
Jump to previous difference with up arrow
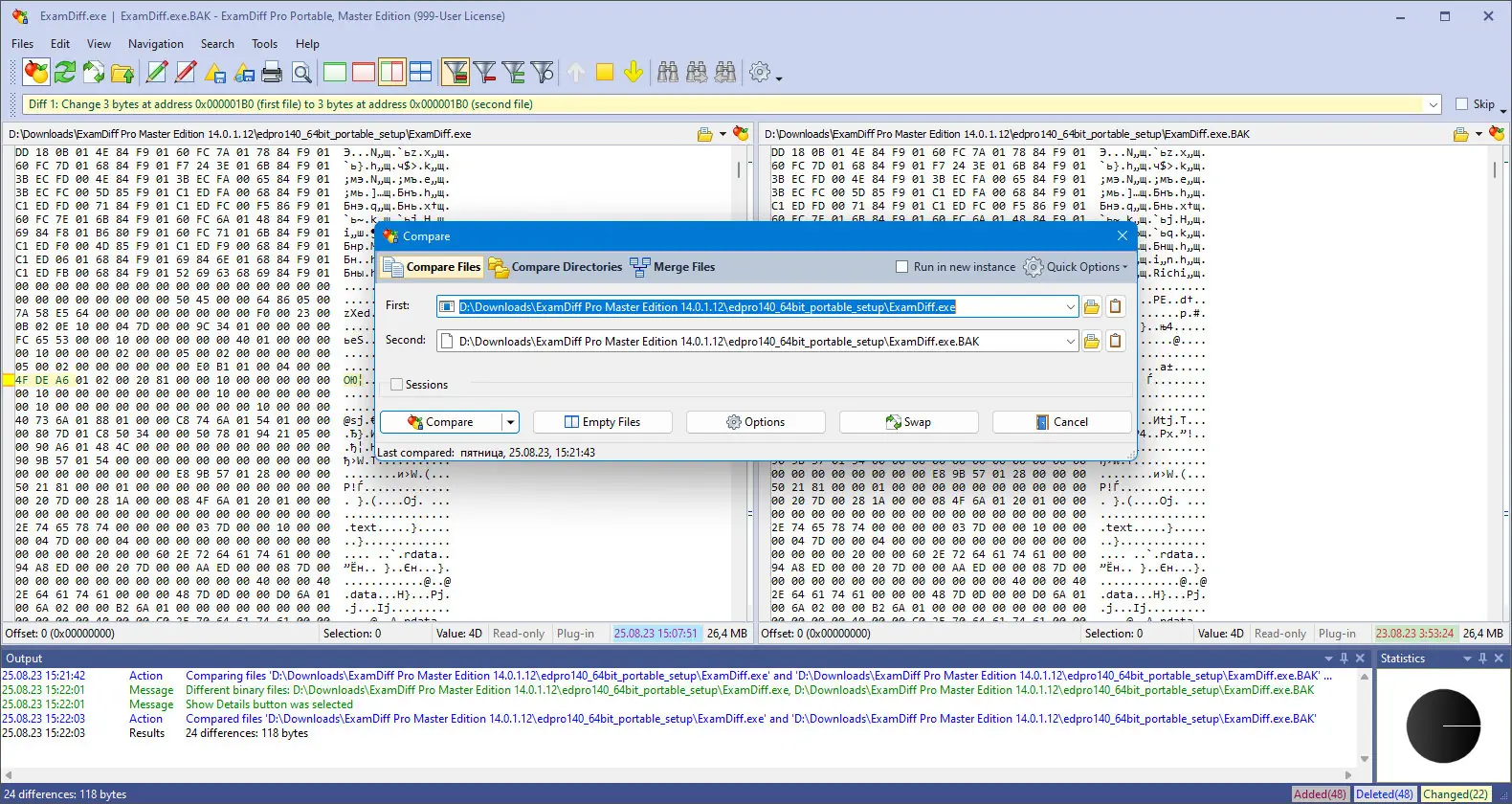(x=576, y=72)
